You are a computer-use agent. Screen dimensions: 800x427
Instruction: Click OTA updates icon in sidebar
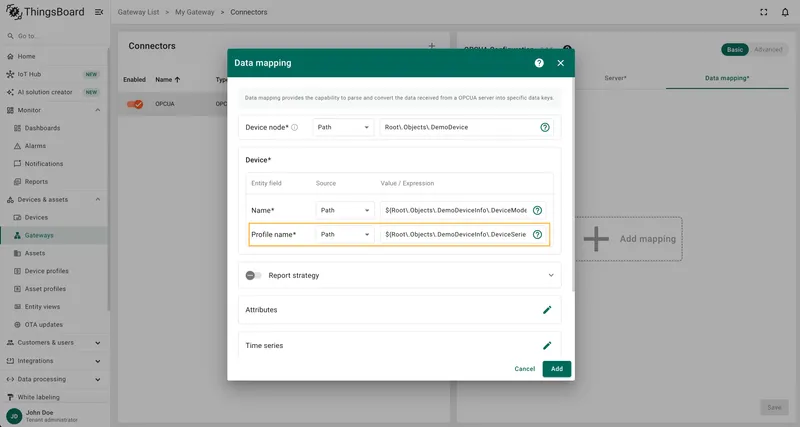17,324
